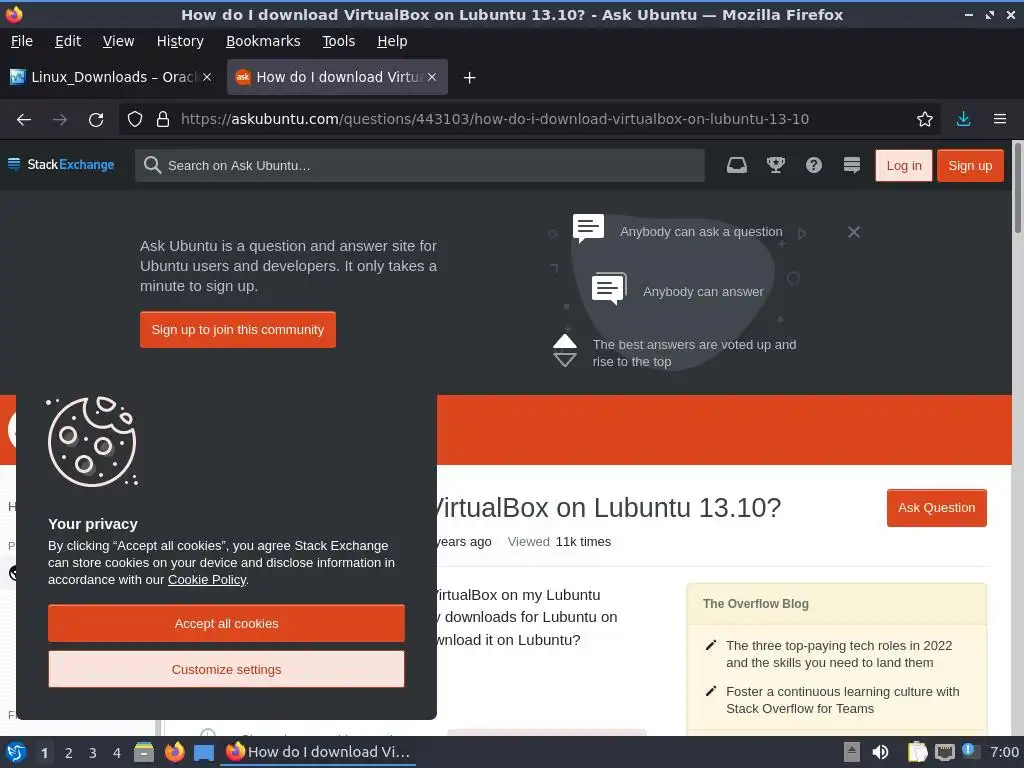Launch Firefox from the taskbar launcher

174,752
